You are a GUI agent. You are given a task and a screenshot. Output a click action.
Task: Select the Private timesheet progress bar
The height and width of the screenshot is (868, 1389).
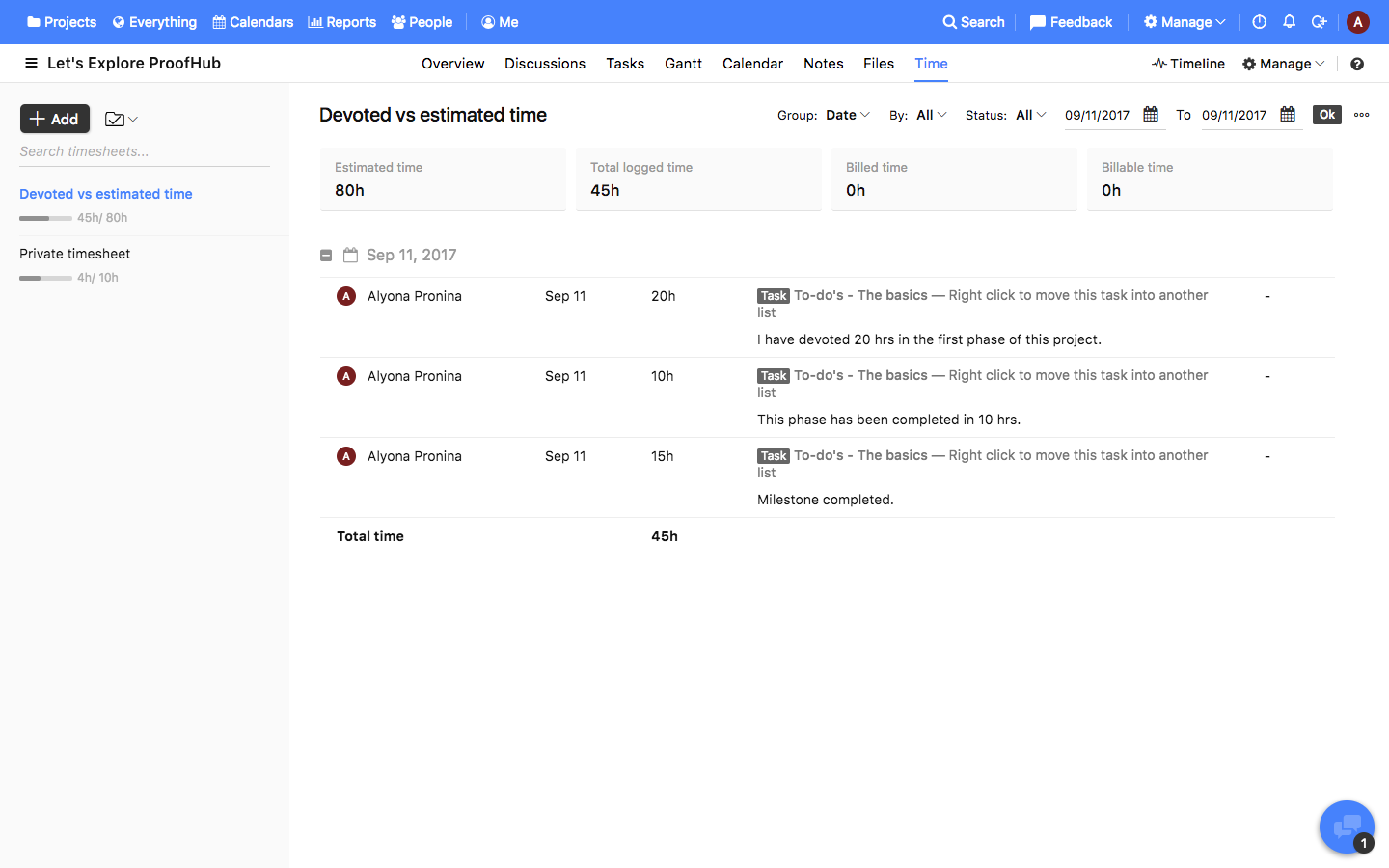click(45, 278)
